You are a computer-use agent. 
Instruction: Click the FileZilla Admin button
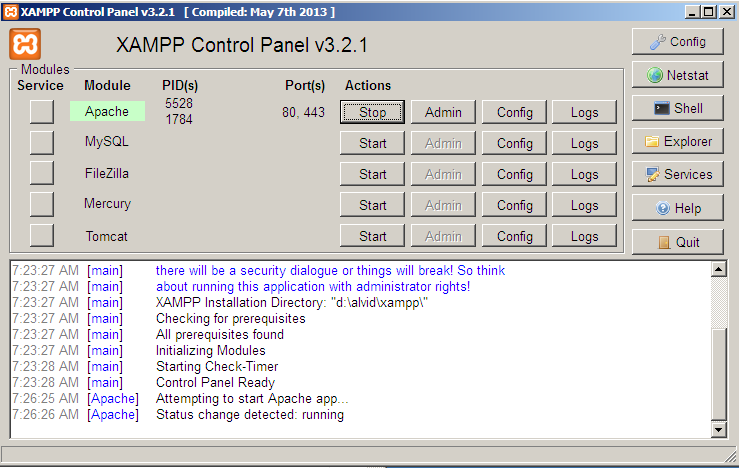(443, 174)
